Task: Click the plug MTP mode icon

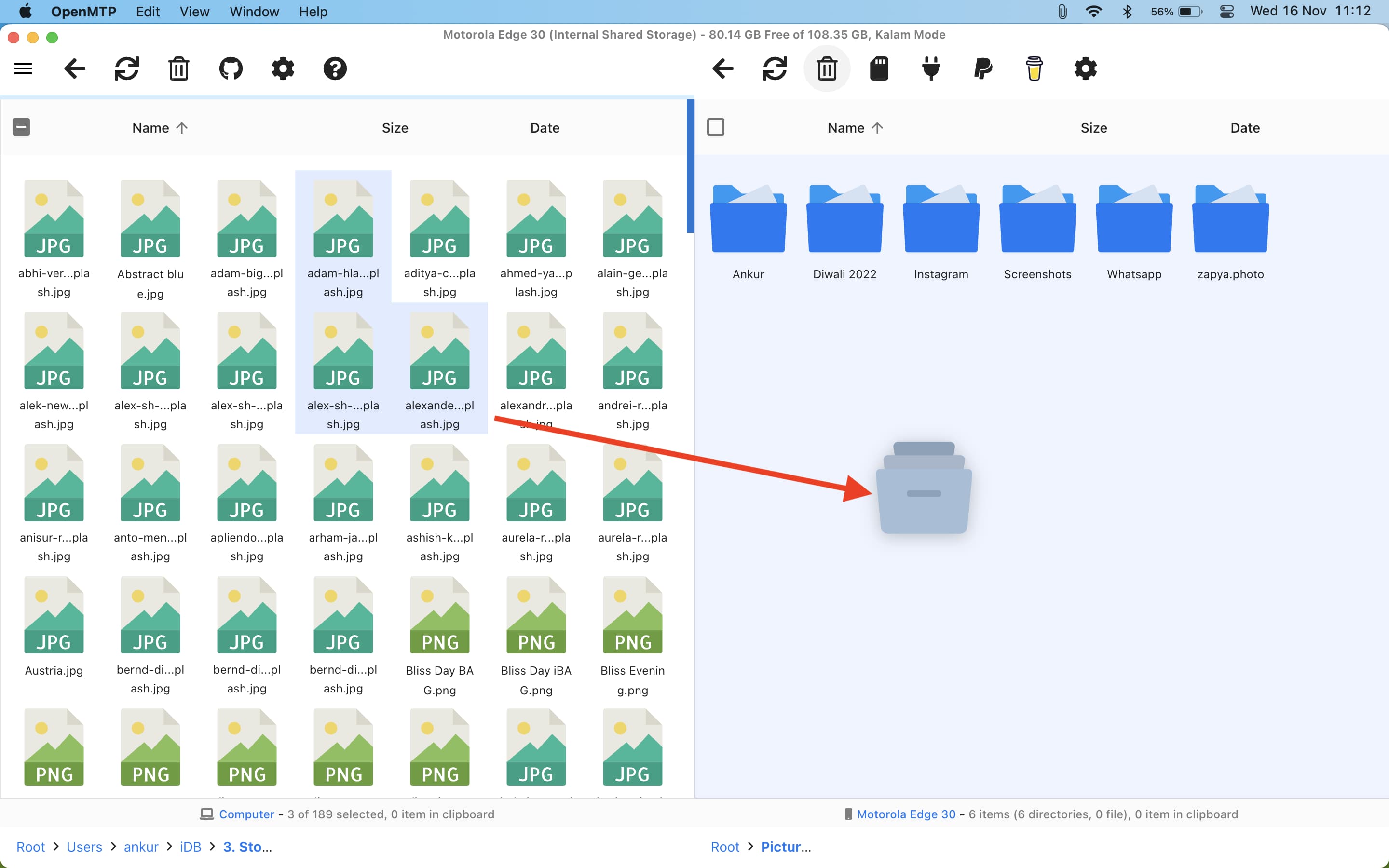Action: pos(930,69)
